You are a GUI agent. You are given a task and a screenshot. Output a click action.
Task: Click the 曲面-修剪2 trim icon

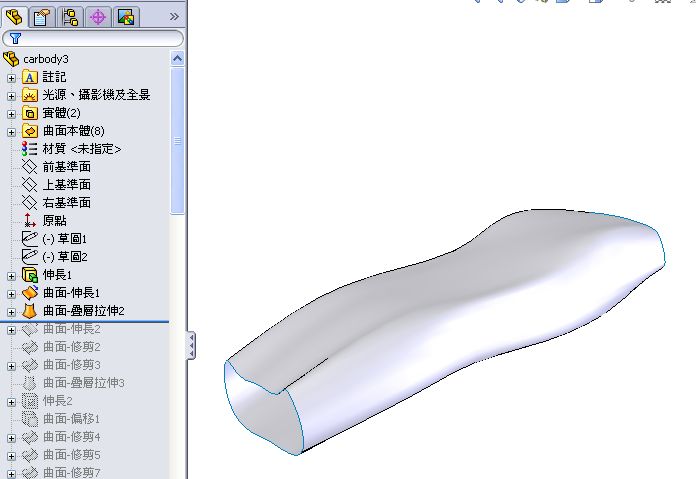tap(30, 347)
